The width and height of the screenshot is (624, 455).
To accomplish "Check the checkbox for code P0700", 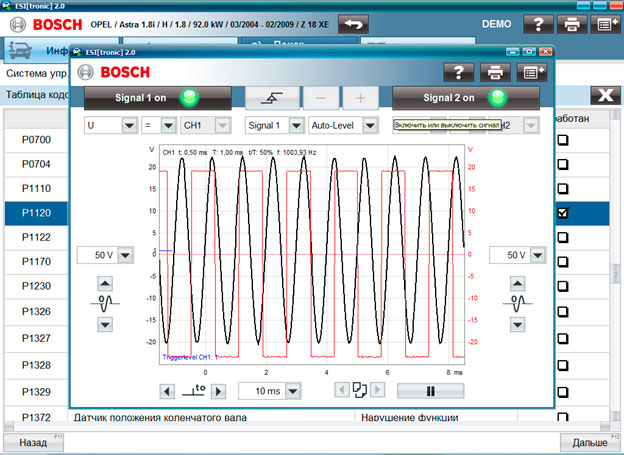I will click(563, 142).
